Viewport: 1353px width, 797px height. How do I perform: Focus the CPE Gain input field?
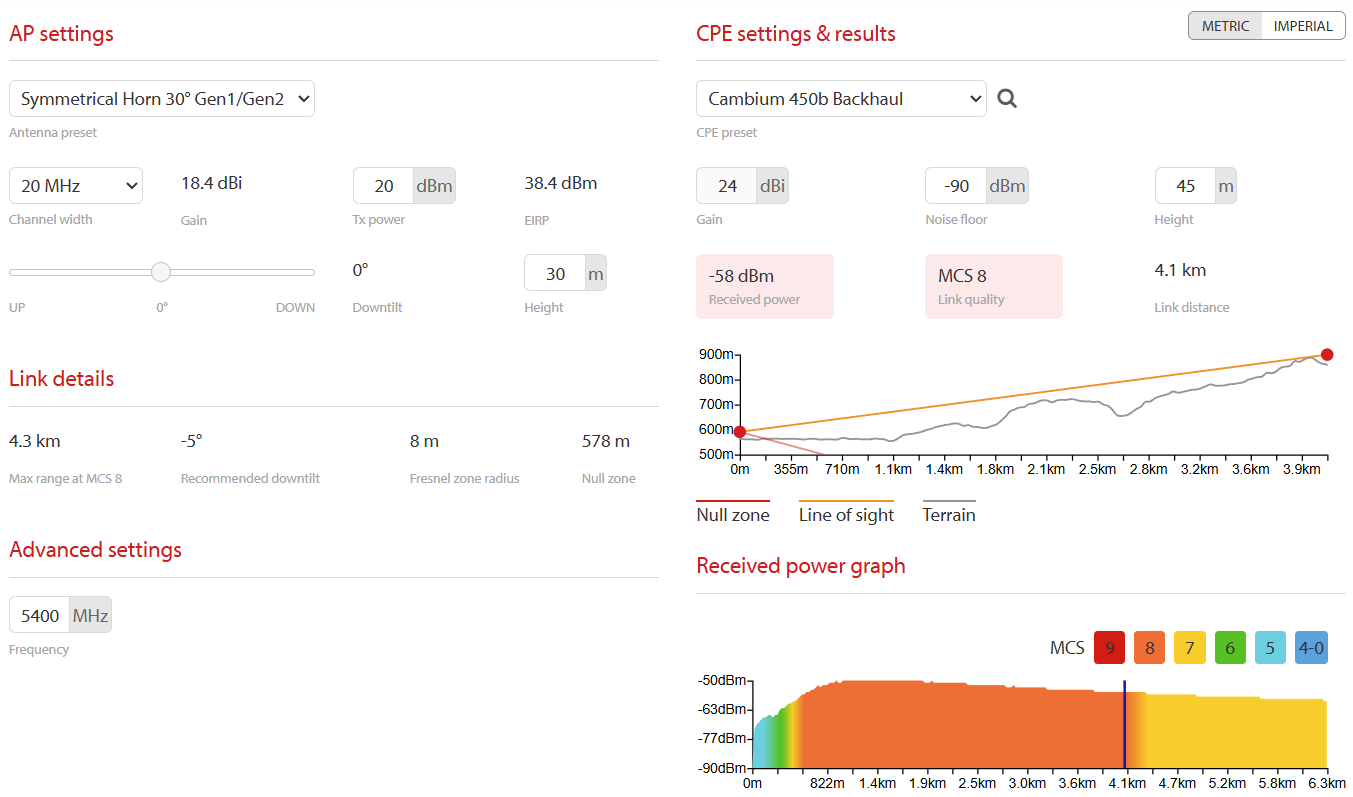point(727,185)
